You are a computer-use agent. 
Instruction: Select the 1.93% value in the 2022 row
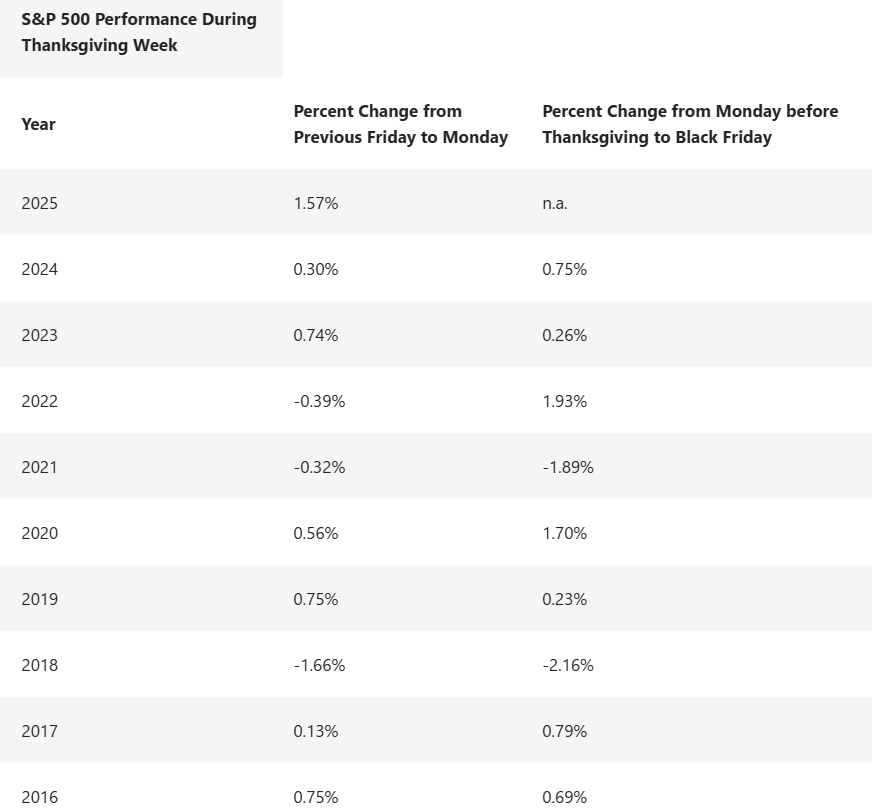pyautogui.click(x=565, y=401)
